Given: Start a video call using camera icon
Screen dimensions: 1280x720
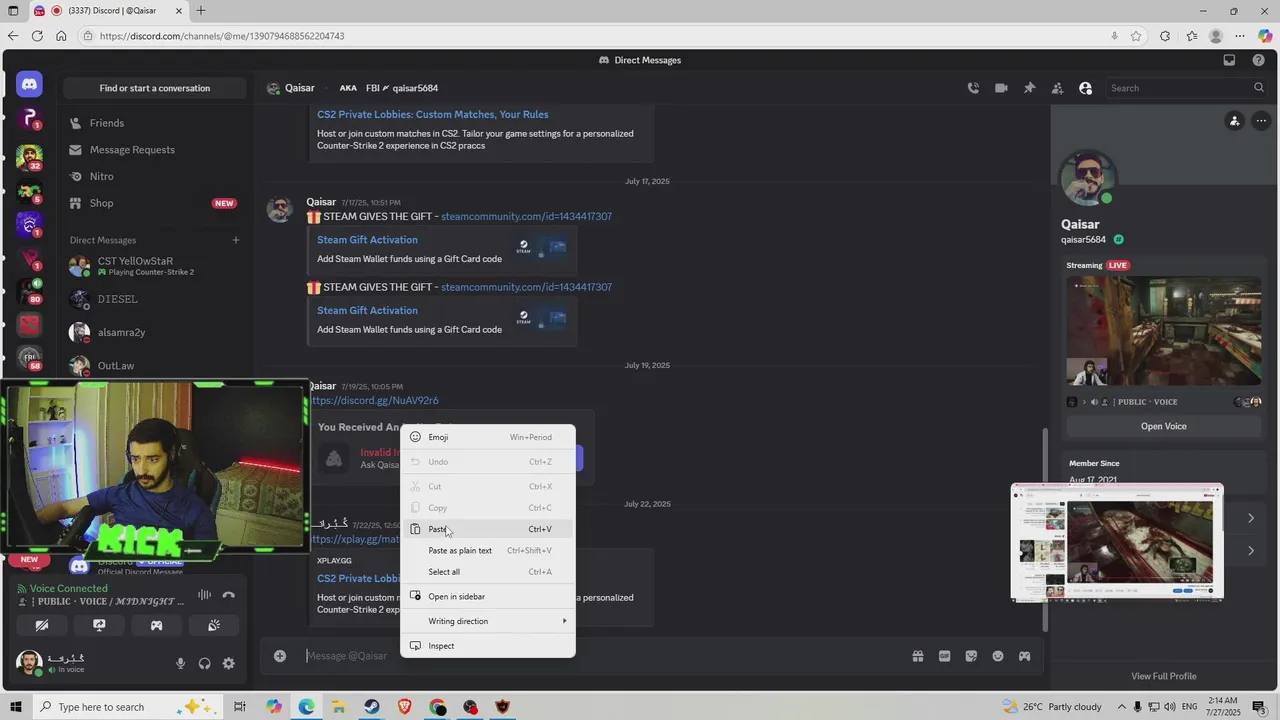Looking at the screenshot, I should (x=1001, y=88).
